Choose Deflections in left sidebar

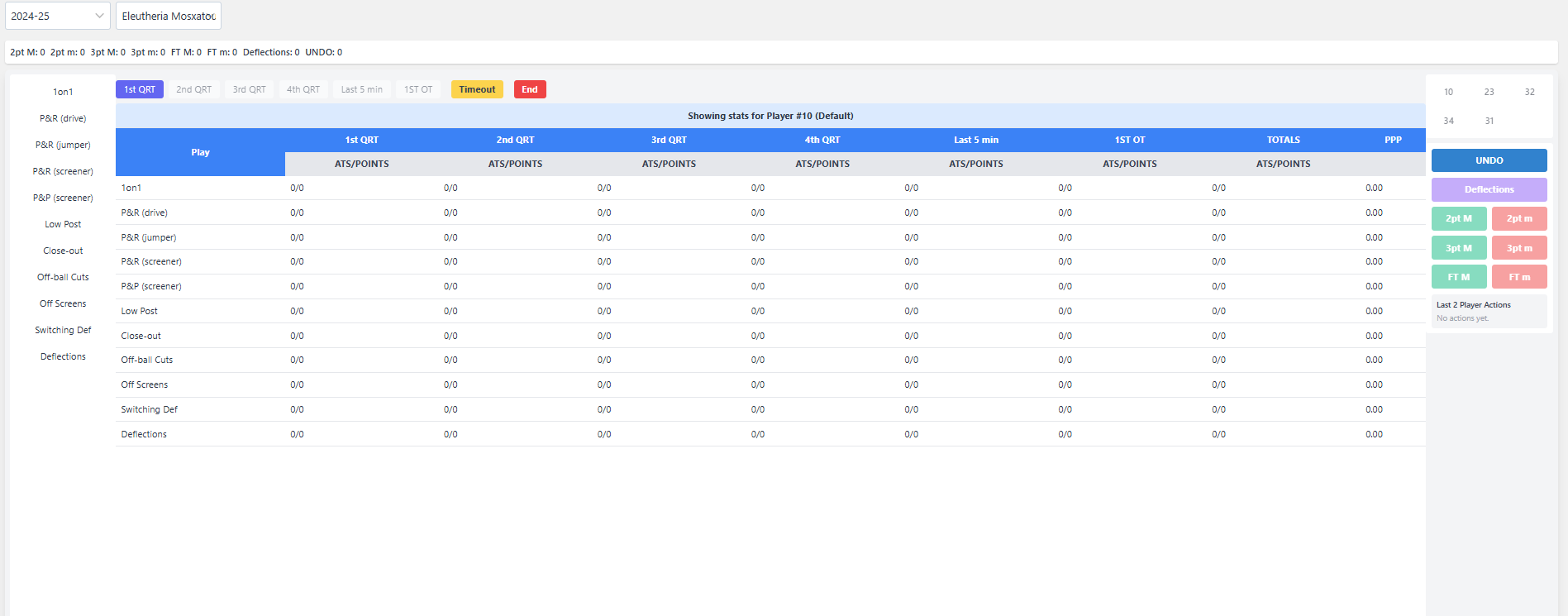pyautogui.click(x=63, y=356)
